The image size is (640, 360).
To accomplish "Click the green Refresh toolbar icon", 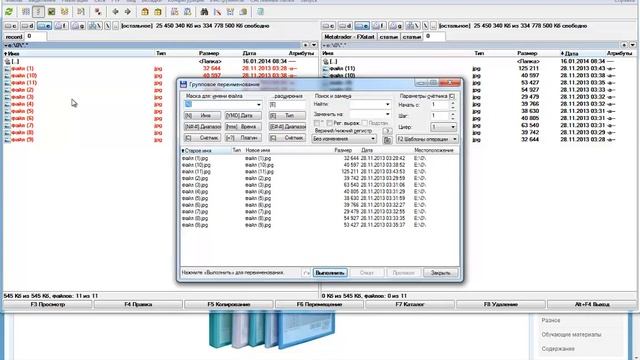I will click(9, 12).
